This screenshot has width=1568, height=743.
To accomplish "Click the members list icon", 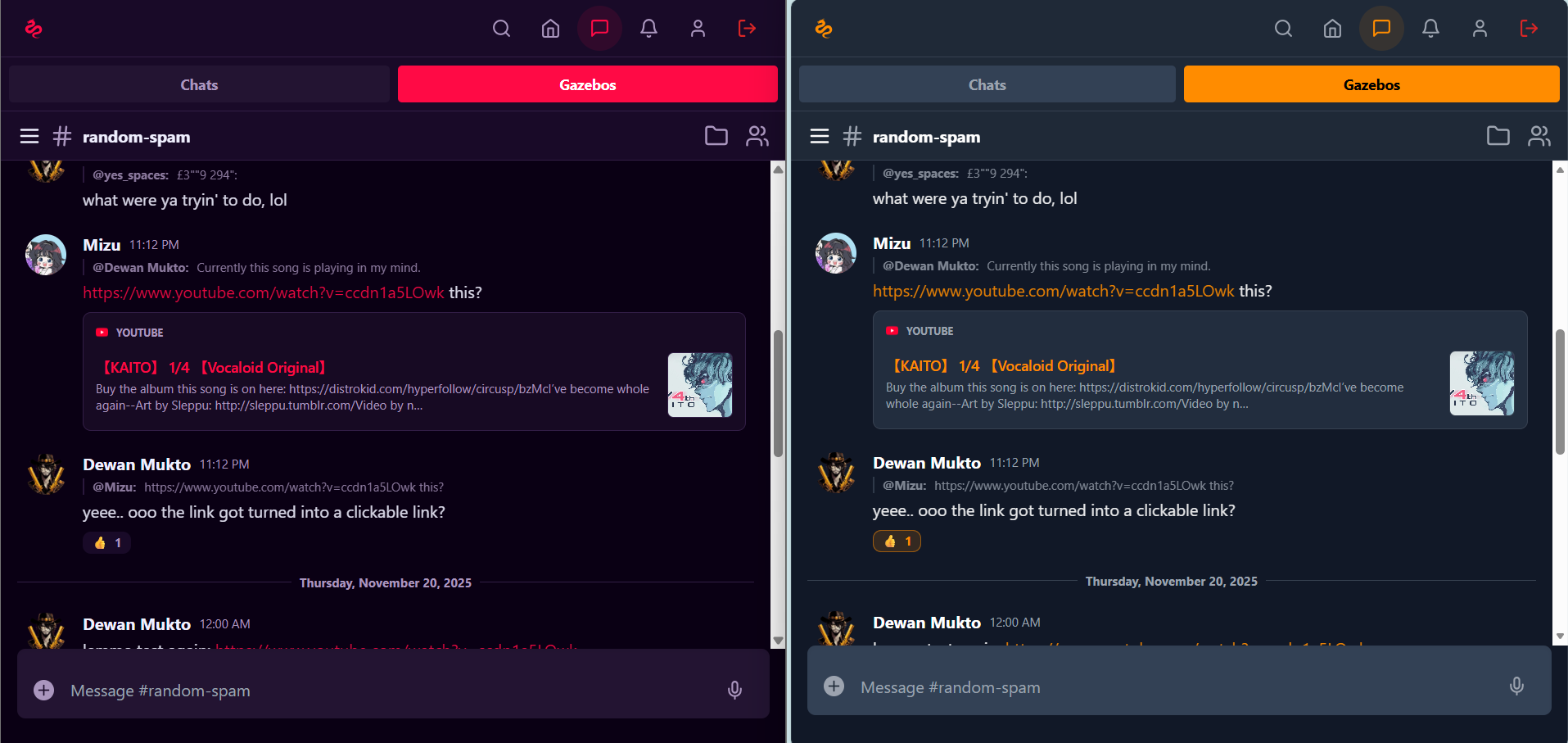I will 757,136.
